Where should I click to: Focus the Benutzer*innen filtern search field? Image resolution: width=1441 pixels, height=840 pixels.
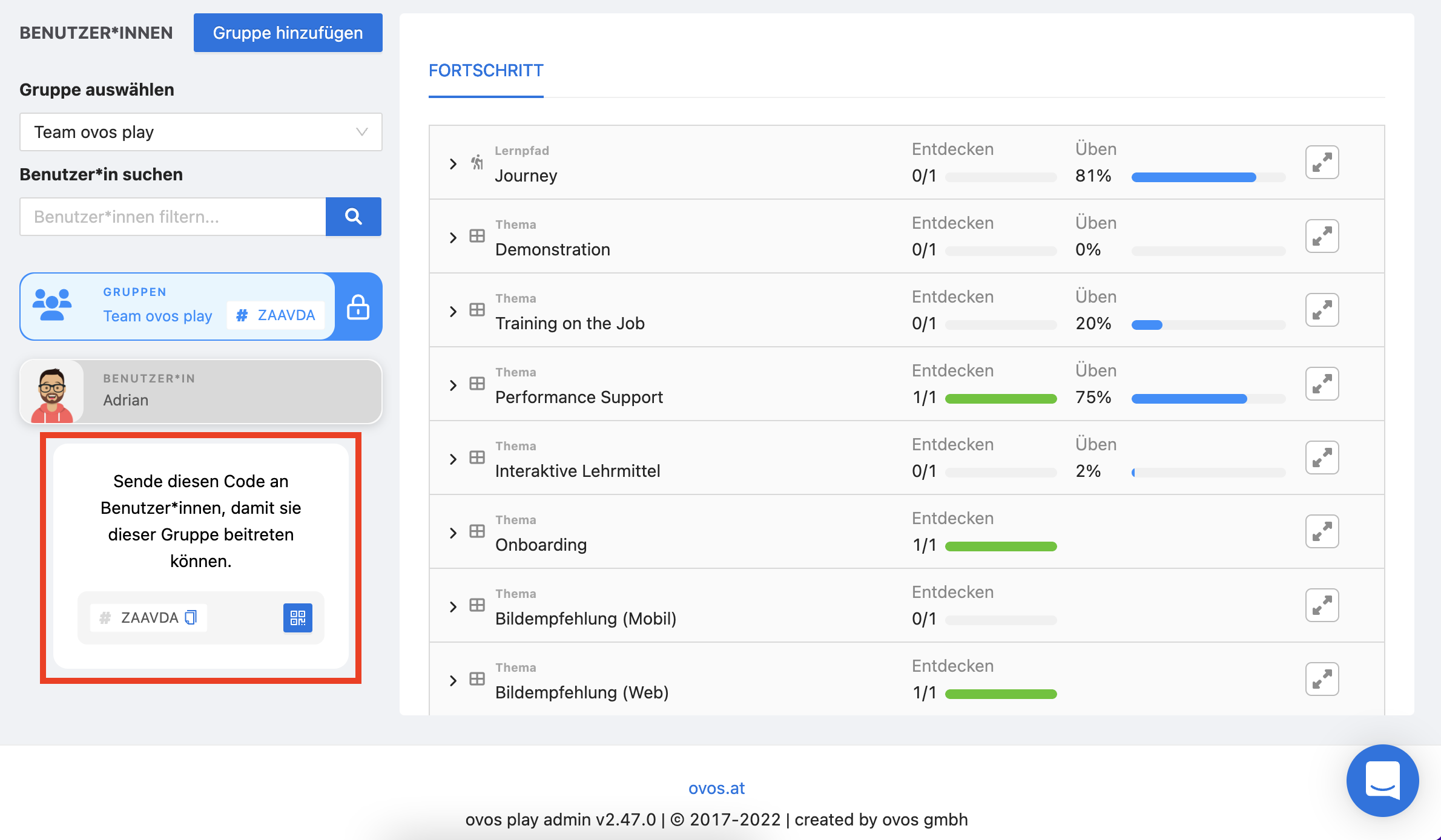[x=173, y=217]
